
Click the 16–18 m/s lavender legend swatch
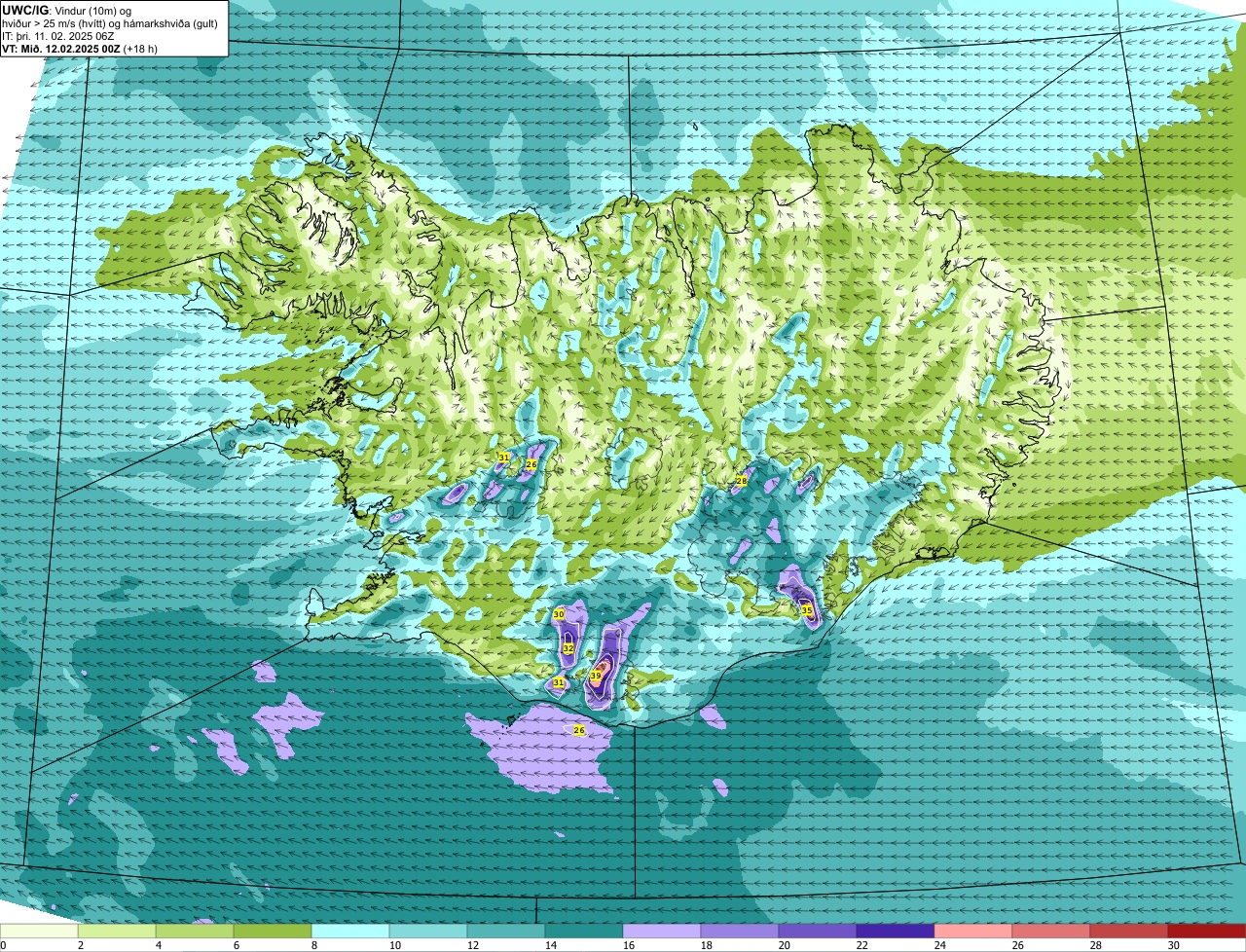[x=662, y=932]
